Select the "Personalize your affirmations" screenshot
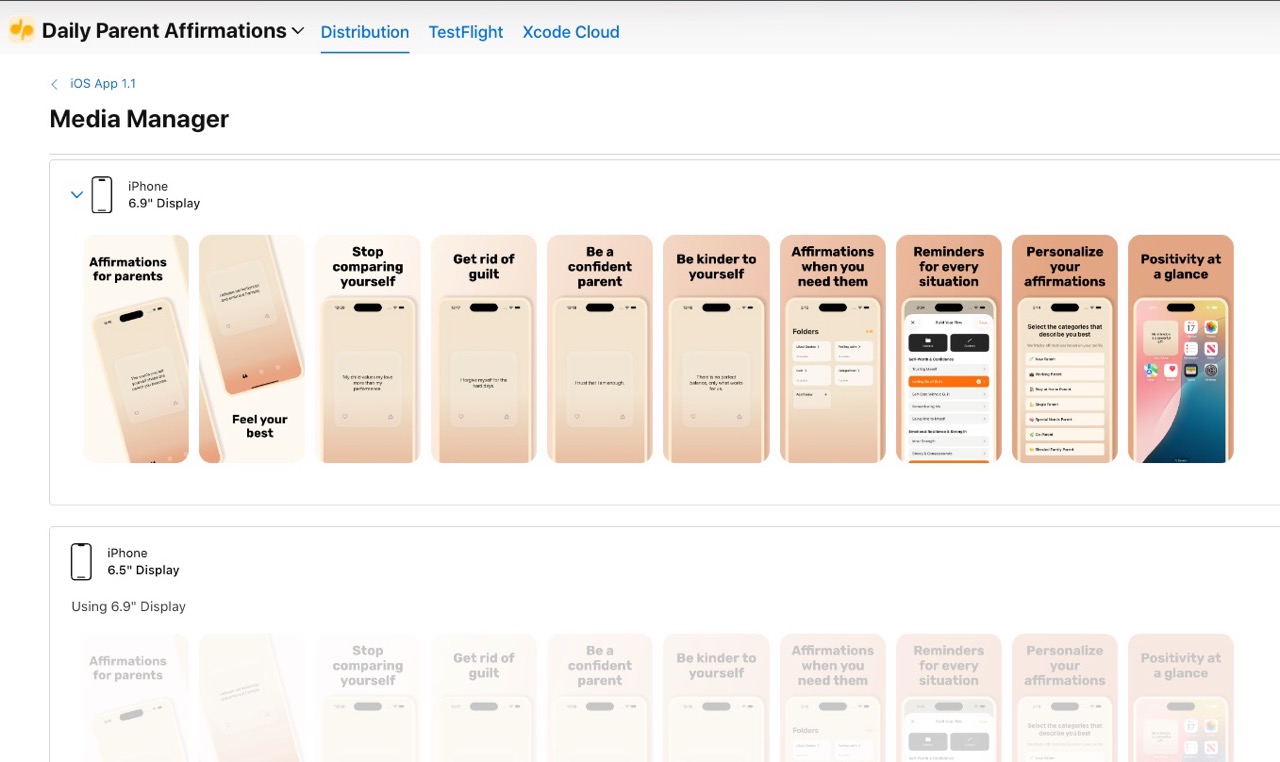This screenshot has height=762, width=1280. click(1064, 349)
